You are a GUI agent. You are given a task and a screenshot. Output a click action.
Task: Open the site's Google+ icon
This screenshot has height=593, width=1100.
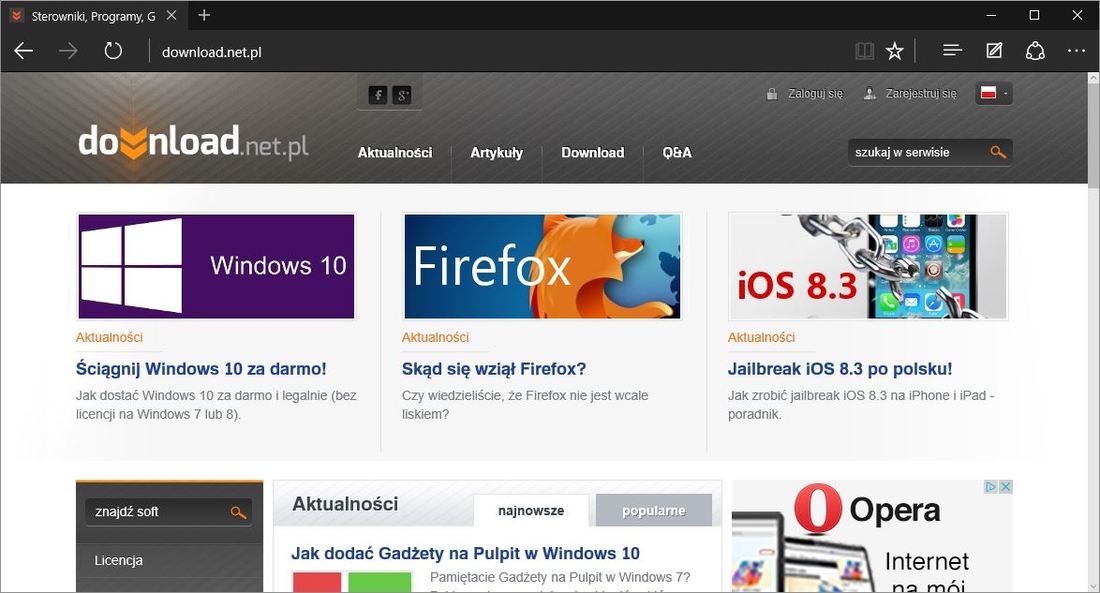401,95
